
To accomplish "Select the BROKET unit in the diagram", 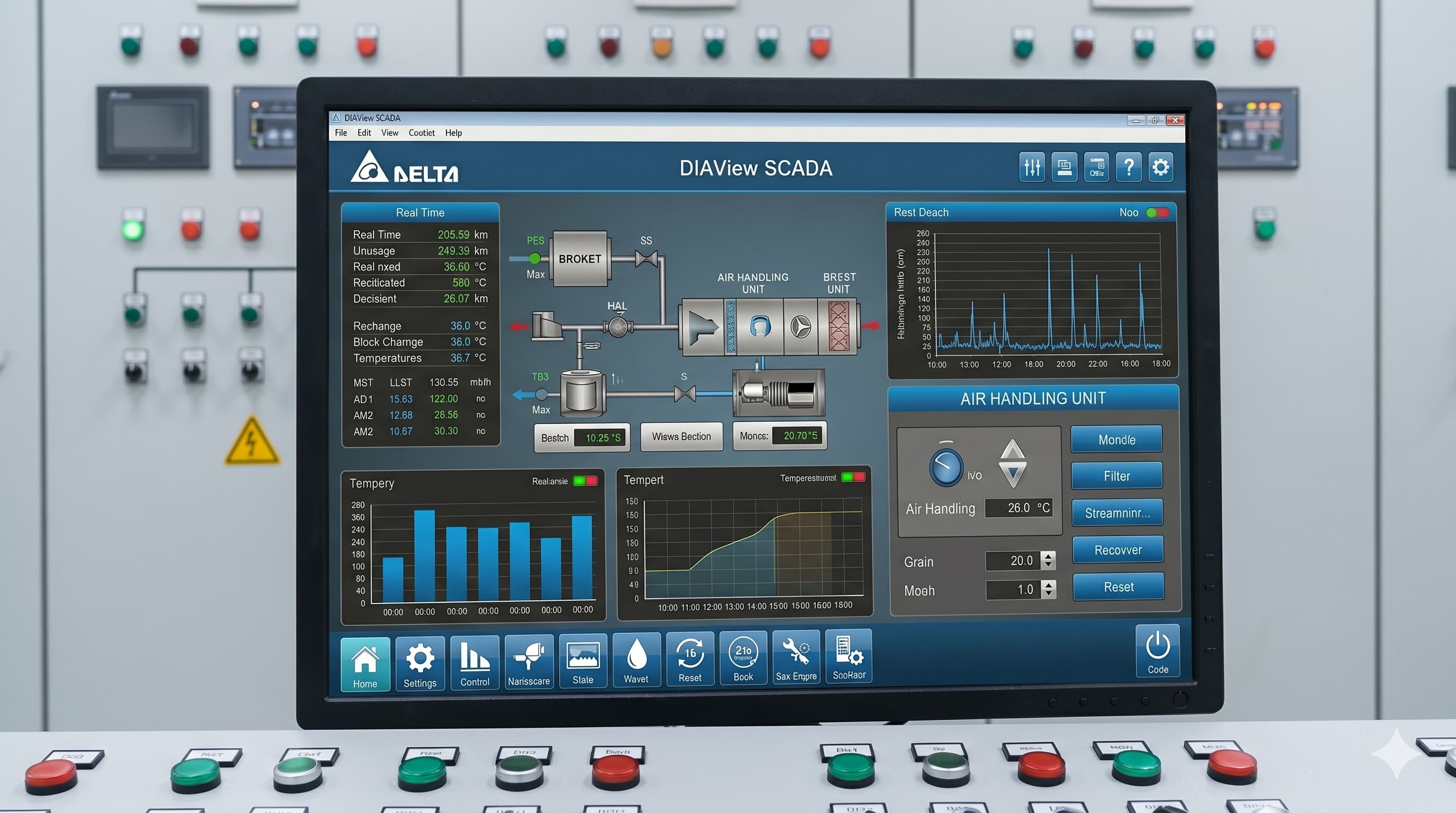I will tap(580, 258).
